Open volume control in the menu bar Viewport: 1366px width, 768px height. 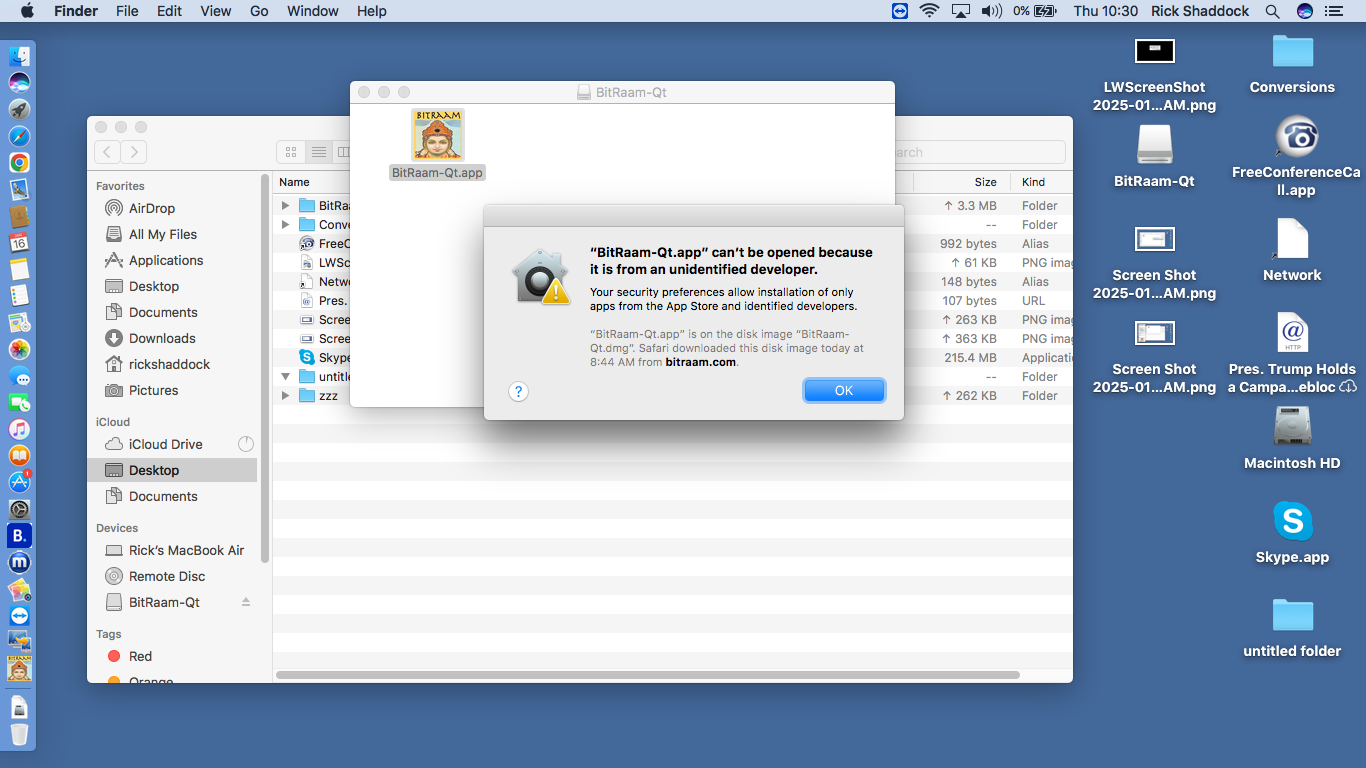point(991,11)
